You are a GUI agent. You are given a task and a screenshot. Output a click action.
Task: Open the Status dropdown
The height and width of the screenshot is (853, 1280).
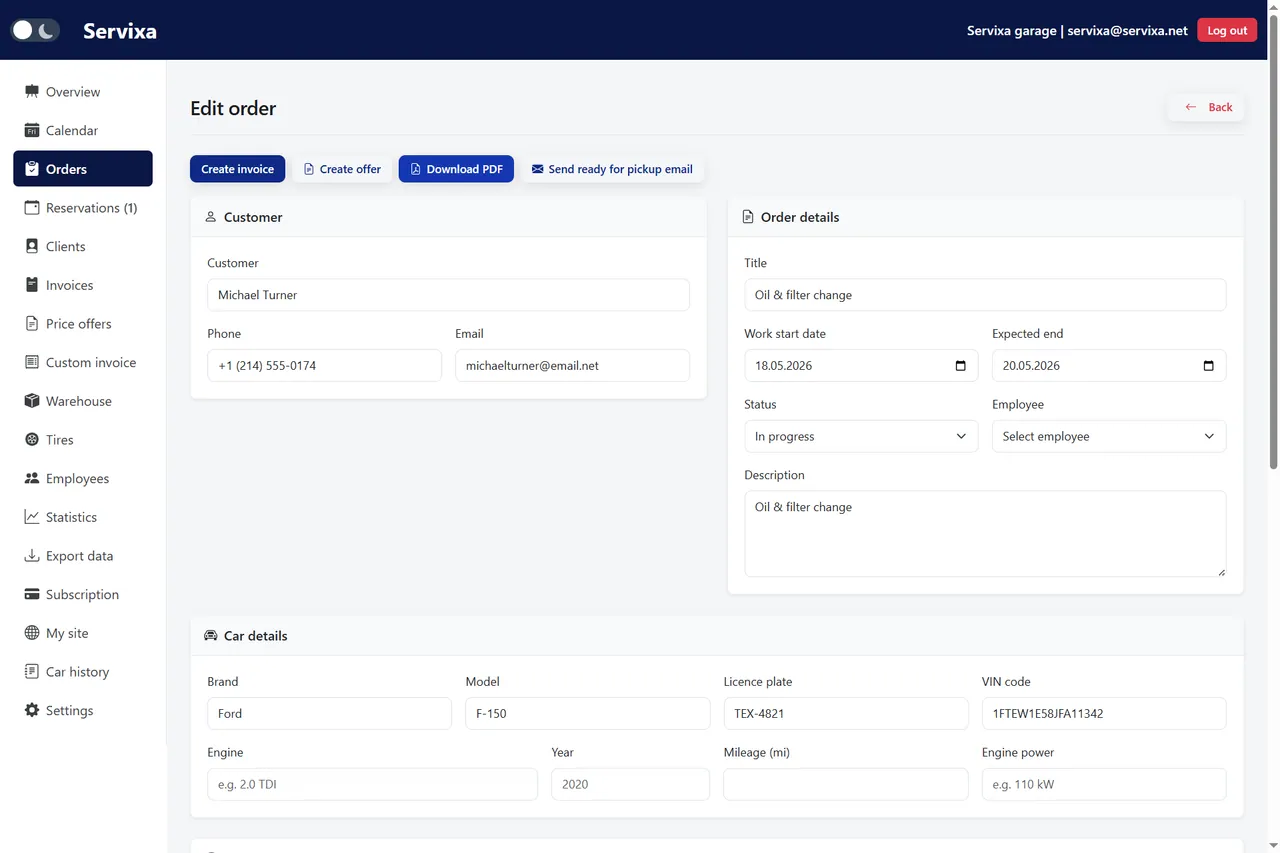[x=861, y=436]
